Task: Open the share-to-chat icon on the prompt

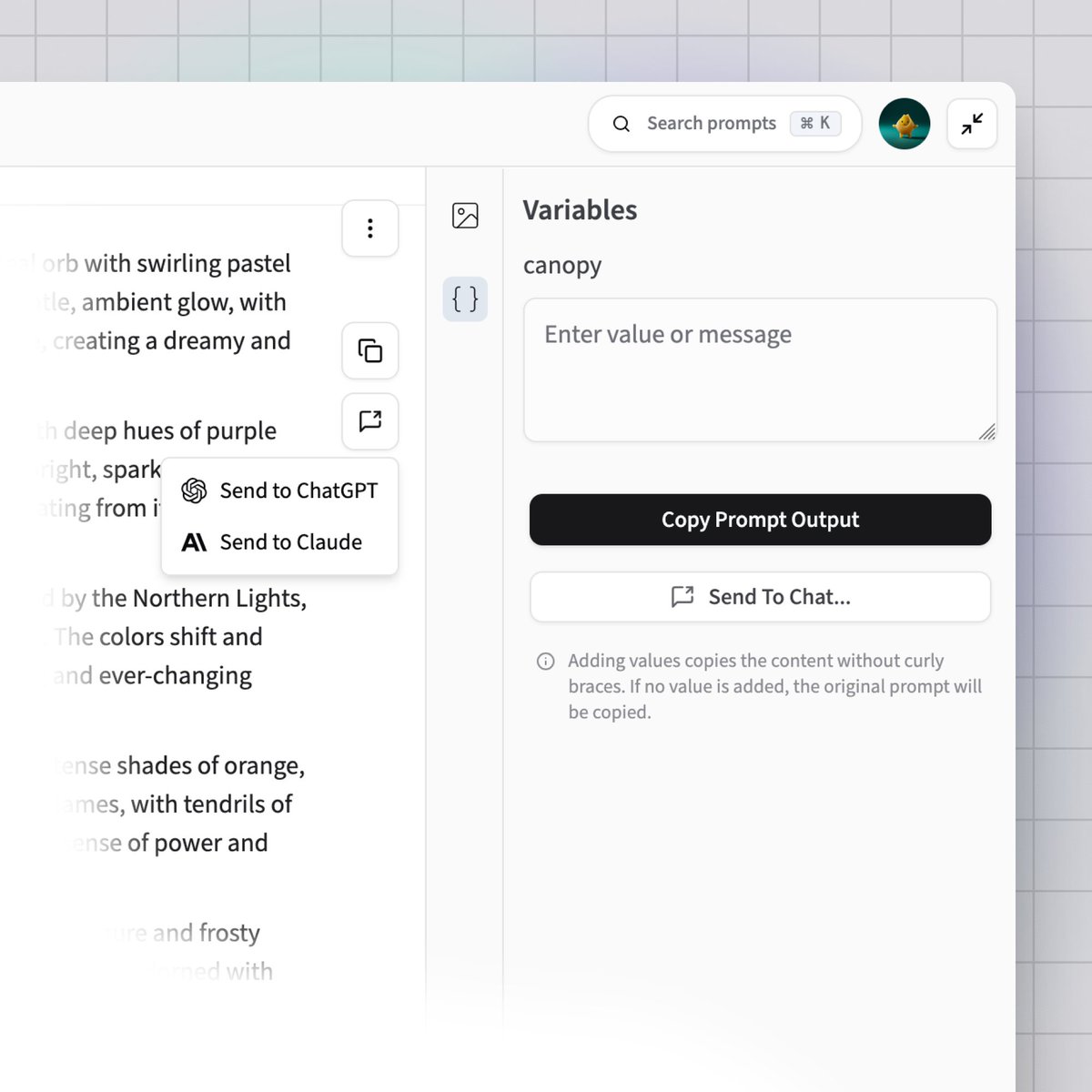Action: [369, 421]
